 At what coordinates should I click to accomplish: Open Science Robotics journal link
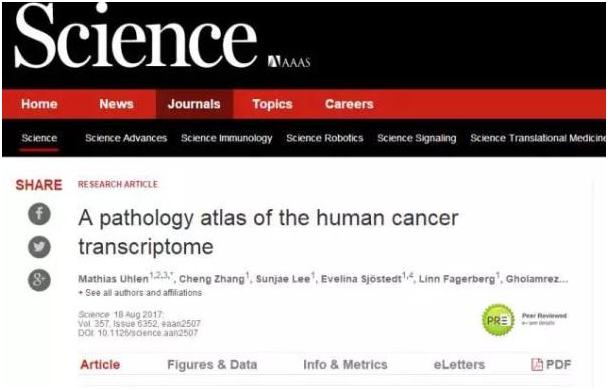coord(325,138)
